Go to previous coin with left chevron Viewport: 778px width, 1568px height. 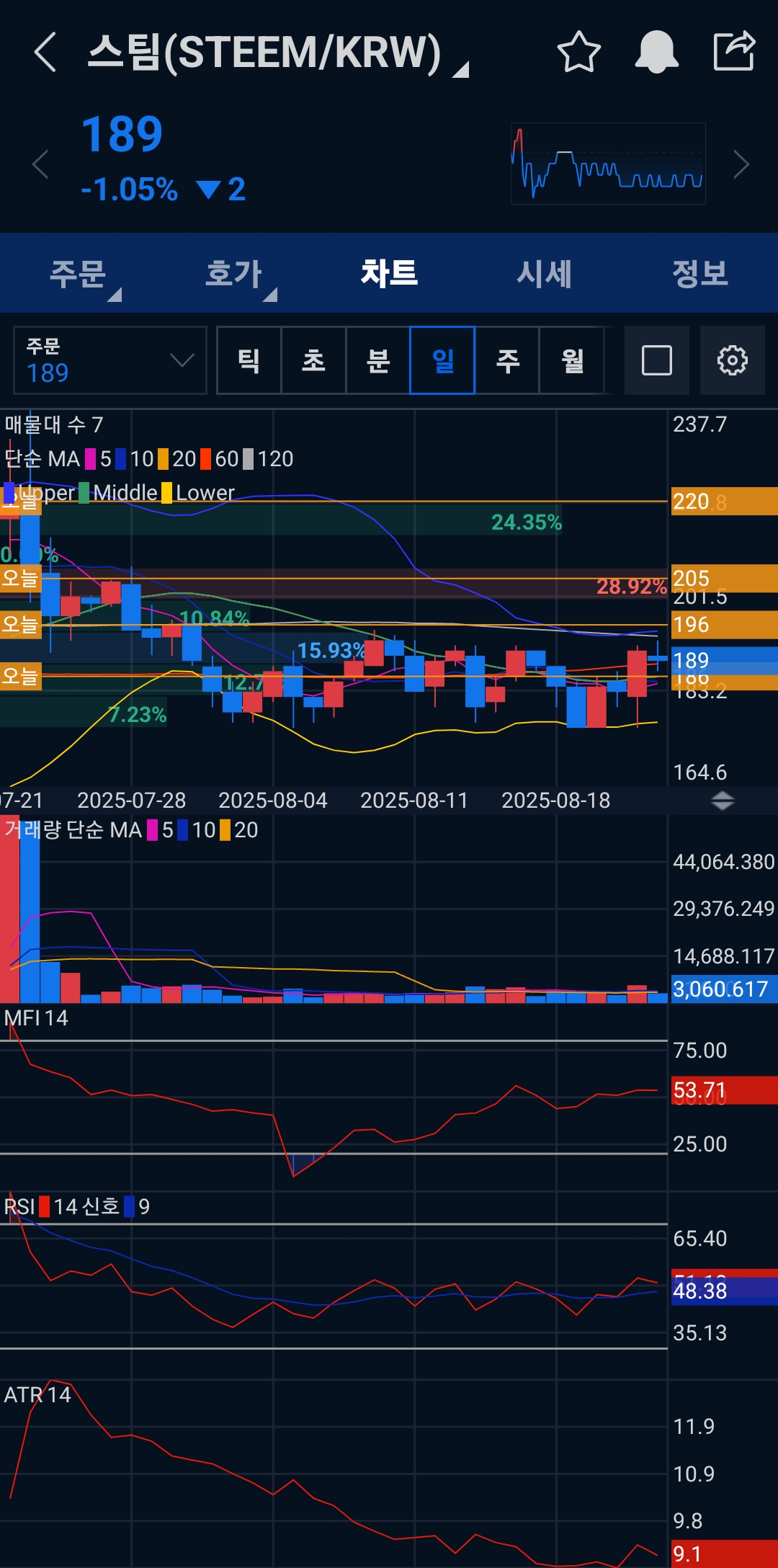coord(40,164)
